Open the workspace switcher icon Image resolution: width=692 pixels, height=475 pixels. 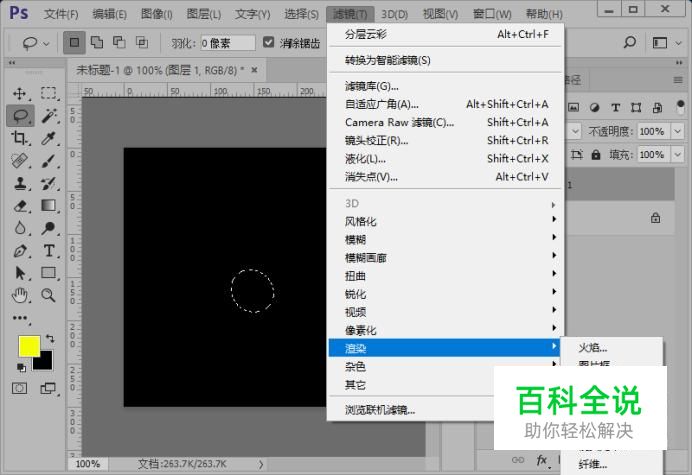[660, 43]
